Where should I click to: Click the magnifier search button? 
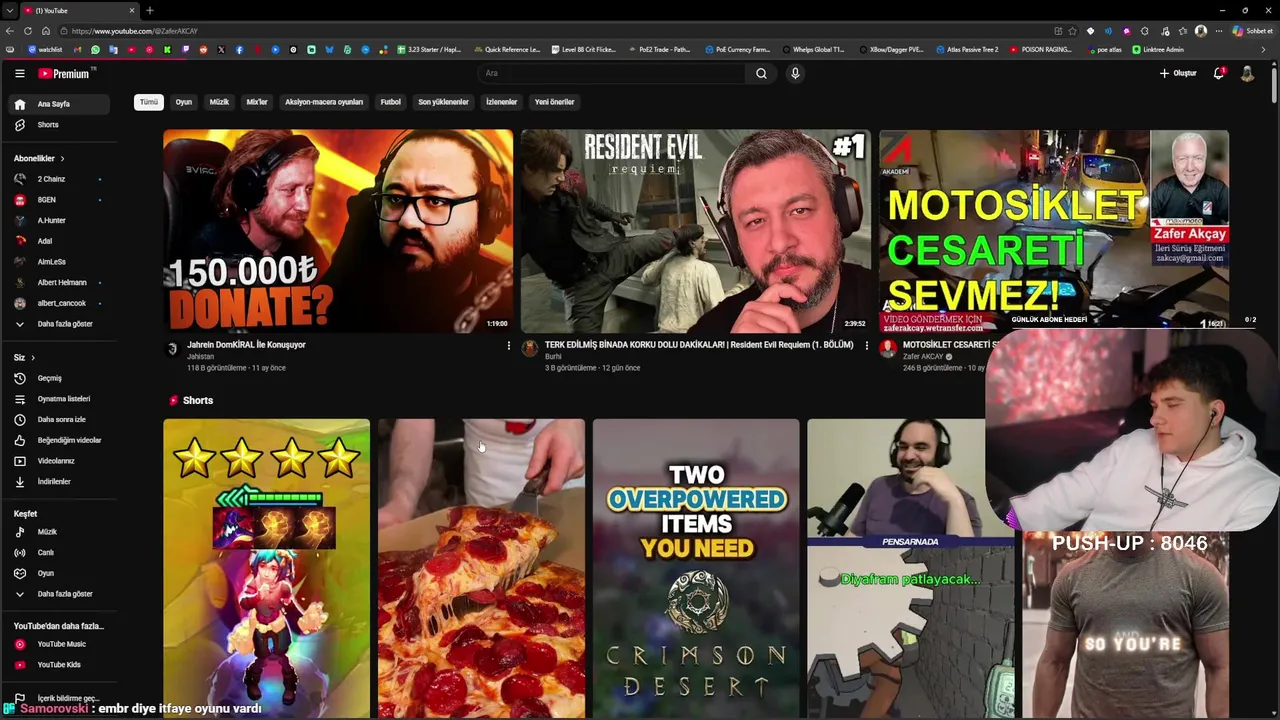[x=761, y=73]
